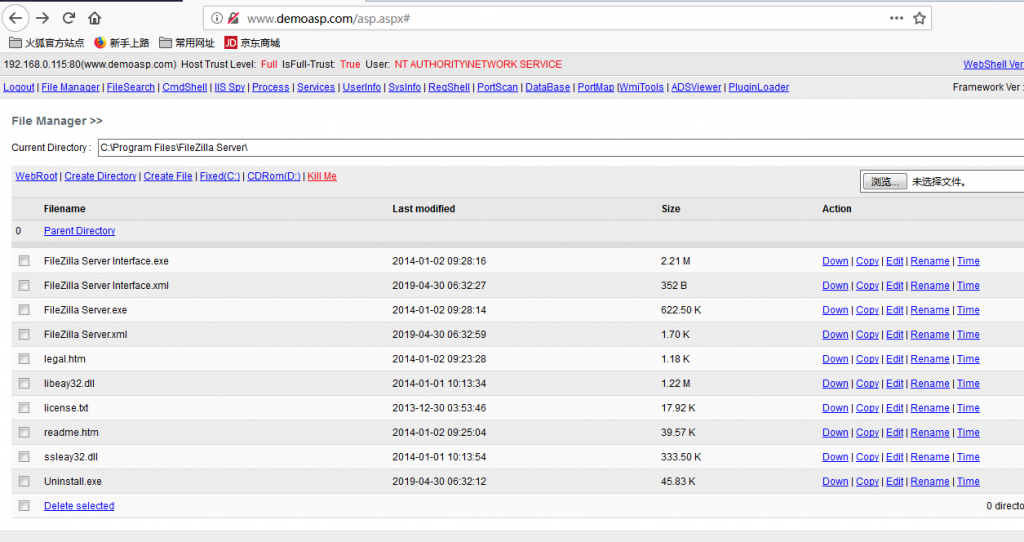Viewport: 1024px width, 542px height.
Task: Open FileSearch in the top menu
Action: [131, 87]
